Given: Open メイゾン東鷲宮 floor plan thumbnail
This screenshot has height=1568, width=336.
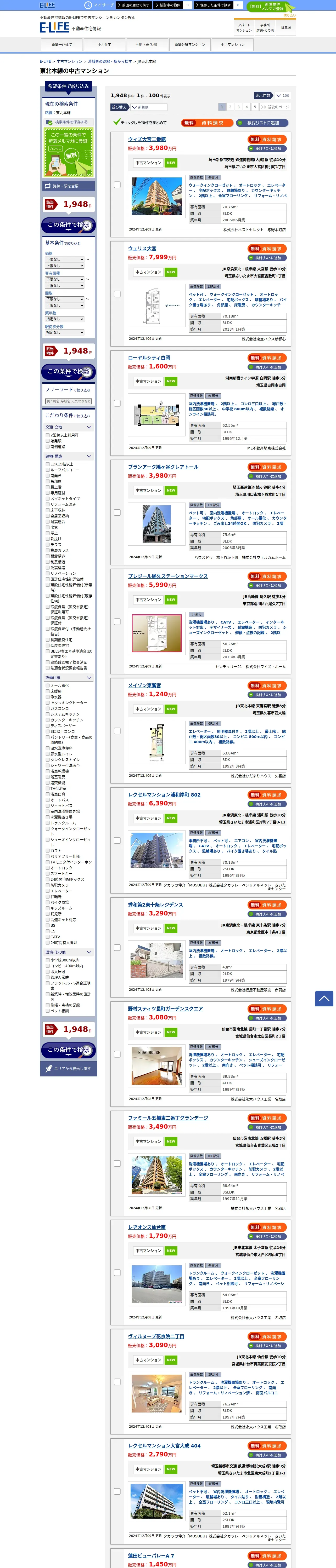Looking at the screenshot, I should (x=157, y=743).
